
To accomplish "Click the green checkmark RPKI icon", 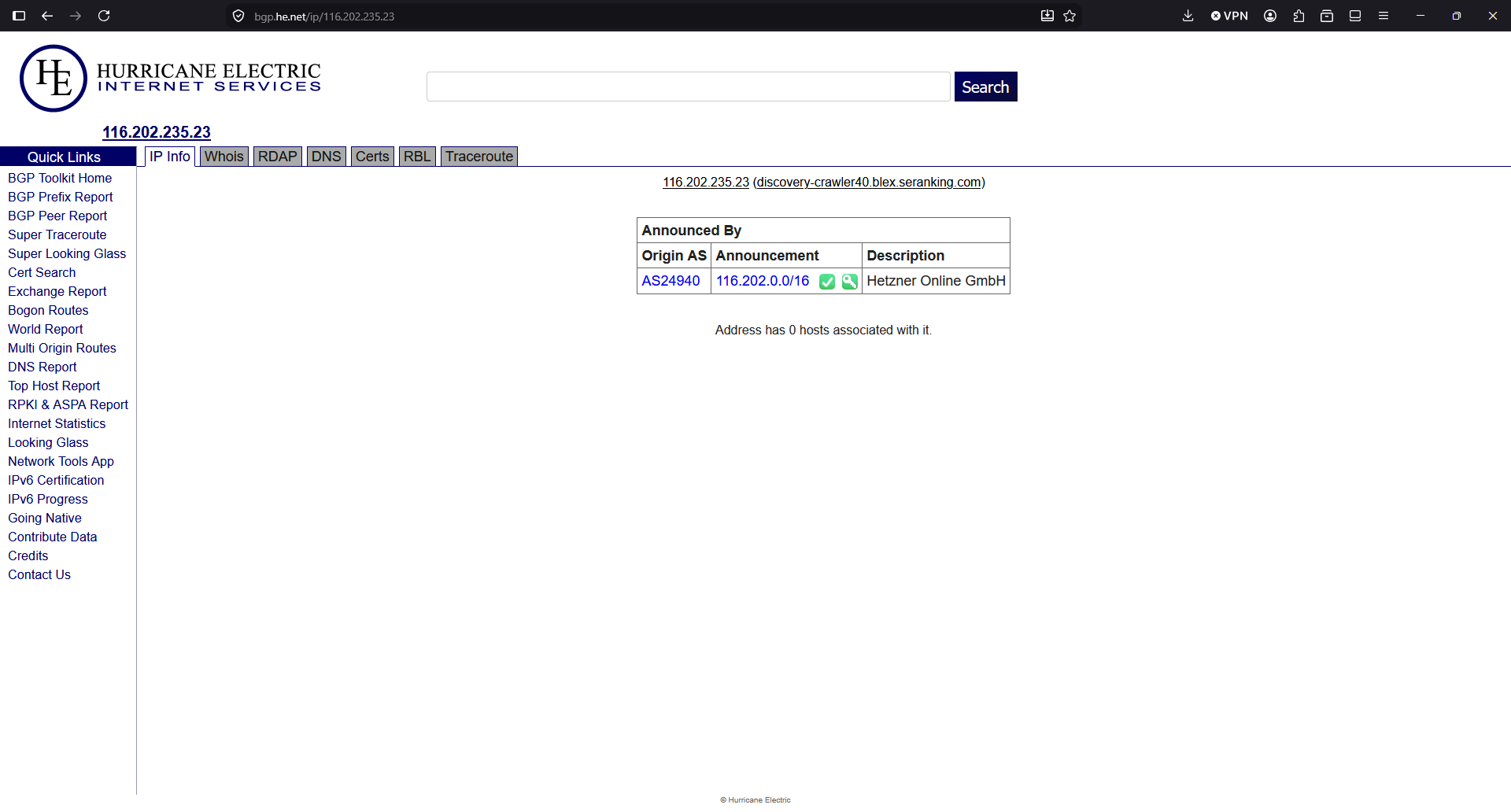I will 827,282.
